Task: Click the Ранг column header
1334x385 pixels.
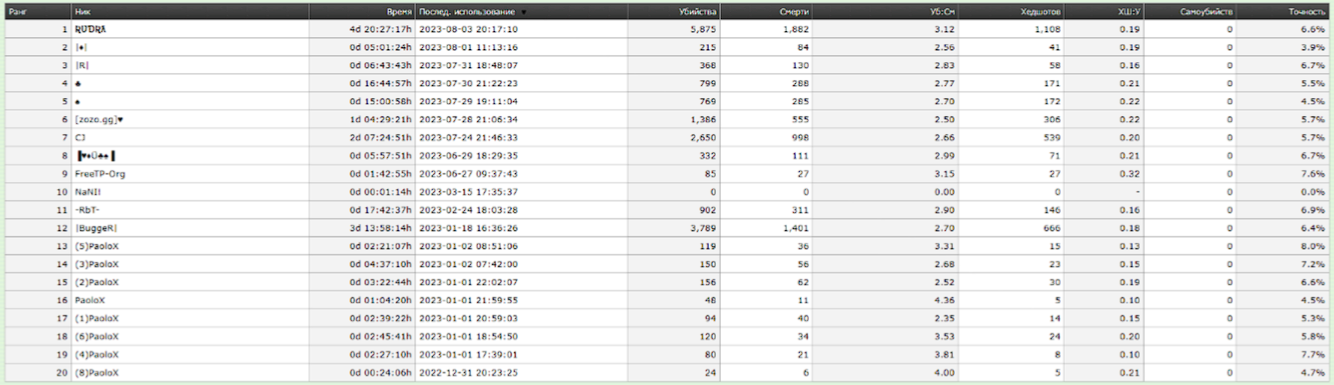Action: click(16, 12)
